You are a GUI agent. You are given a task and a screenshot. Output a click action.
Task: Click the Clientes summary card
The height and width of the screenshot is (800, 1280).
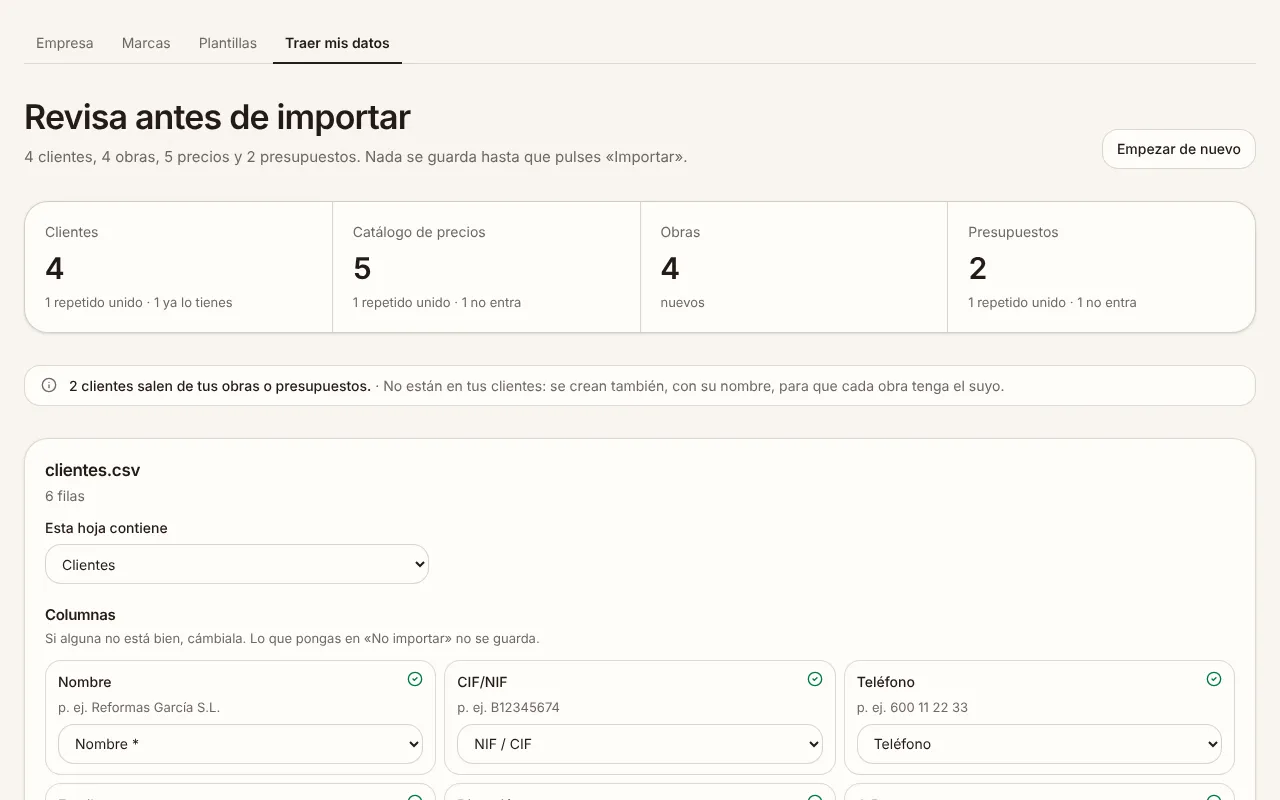pos(178,267)
